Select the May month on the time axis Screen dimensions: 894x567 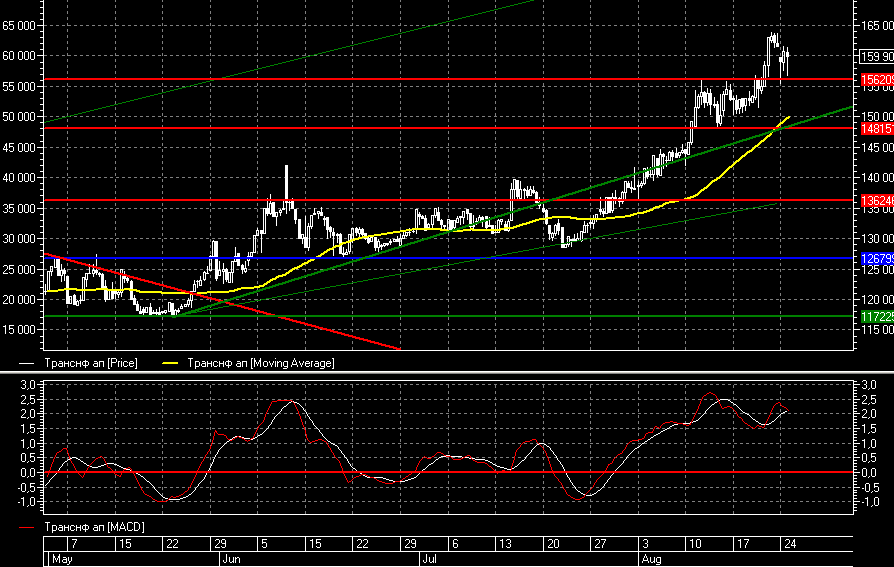click(x=62, y=559)
